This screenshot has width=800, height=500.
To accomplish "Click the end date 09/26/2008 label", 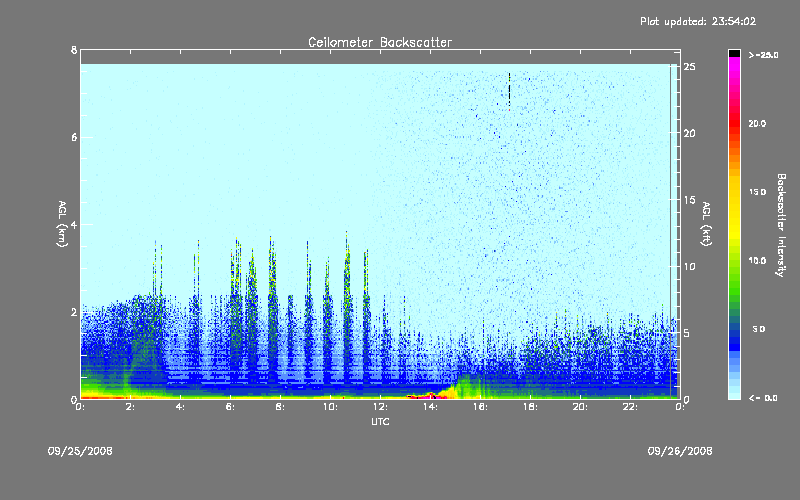I will (680, 451).
